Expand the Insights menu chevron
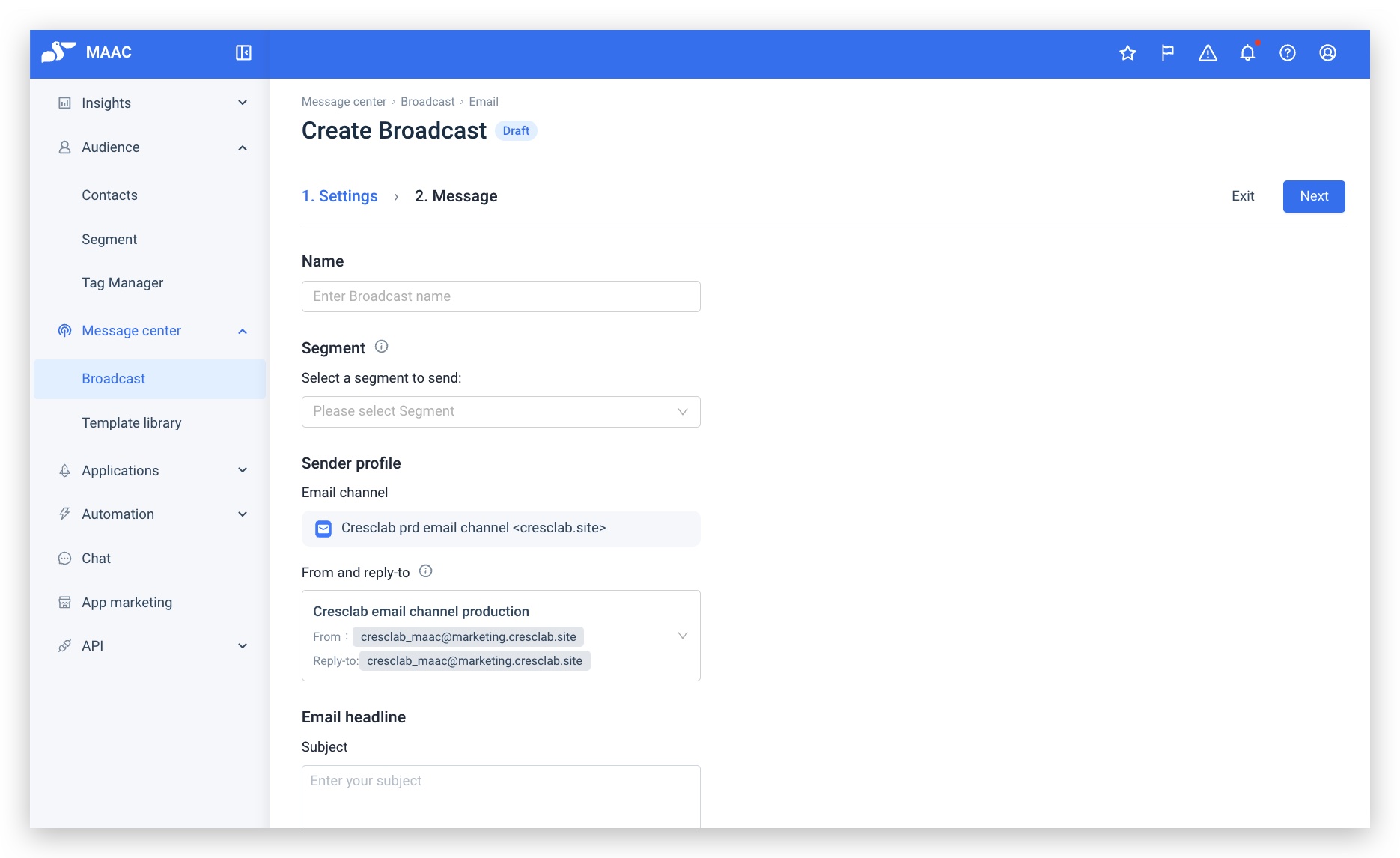The image size is (1400, 858). (x=243, y=103)
